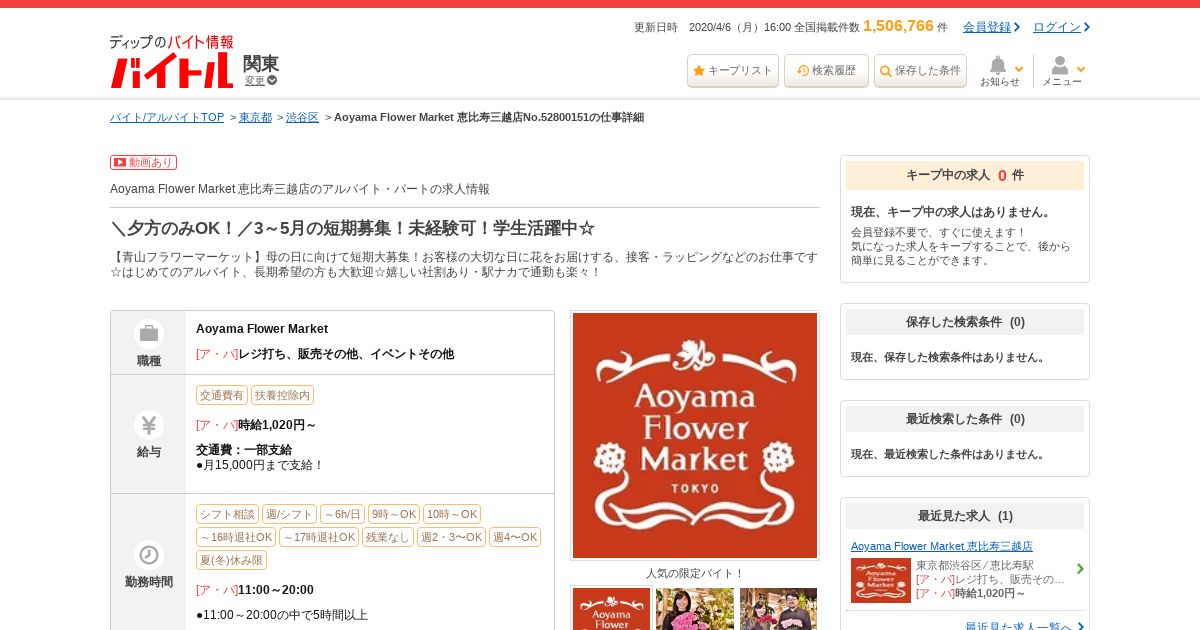
Task: Click the ～17時退社OK tag
Action: tap(319, 537)
